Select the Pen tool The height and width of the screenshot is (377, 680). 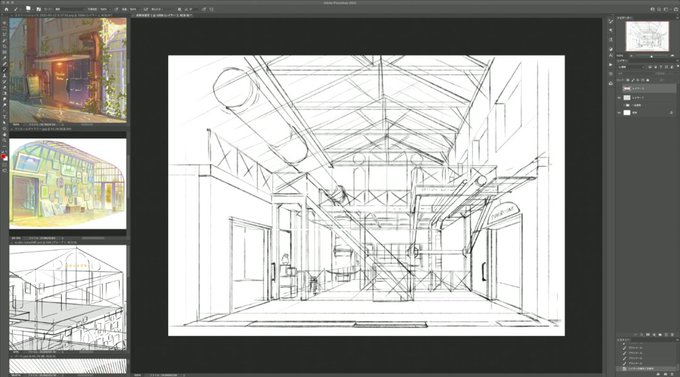click(x=4, y=110)
